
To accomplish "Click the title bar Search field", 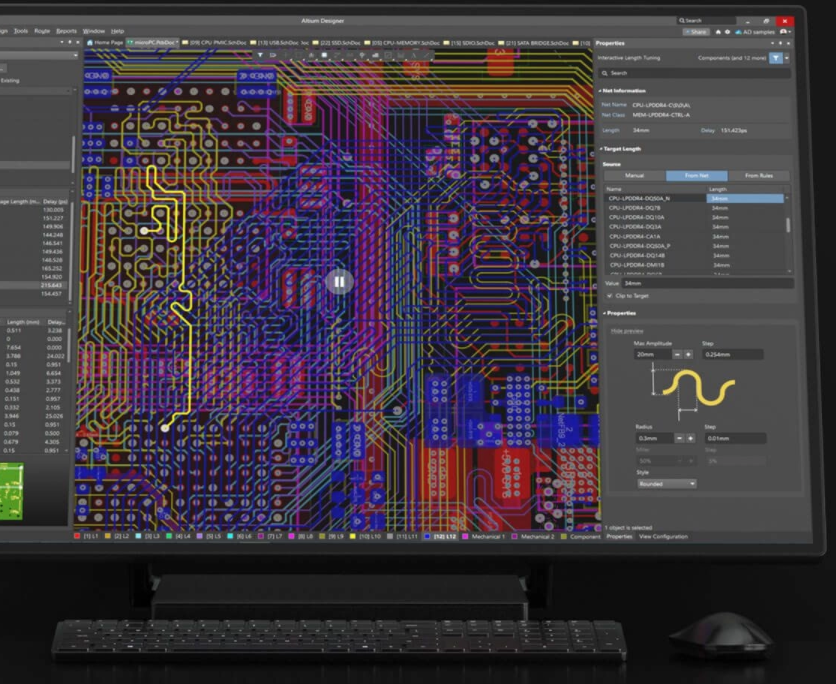I will 706,21.
